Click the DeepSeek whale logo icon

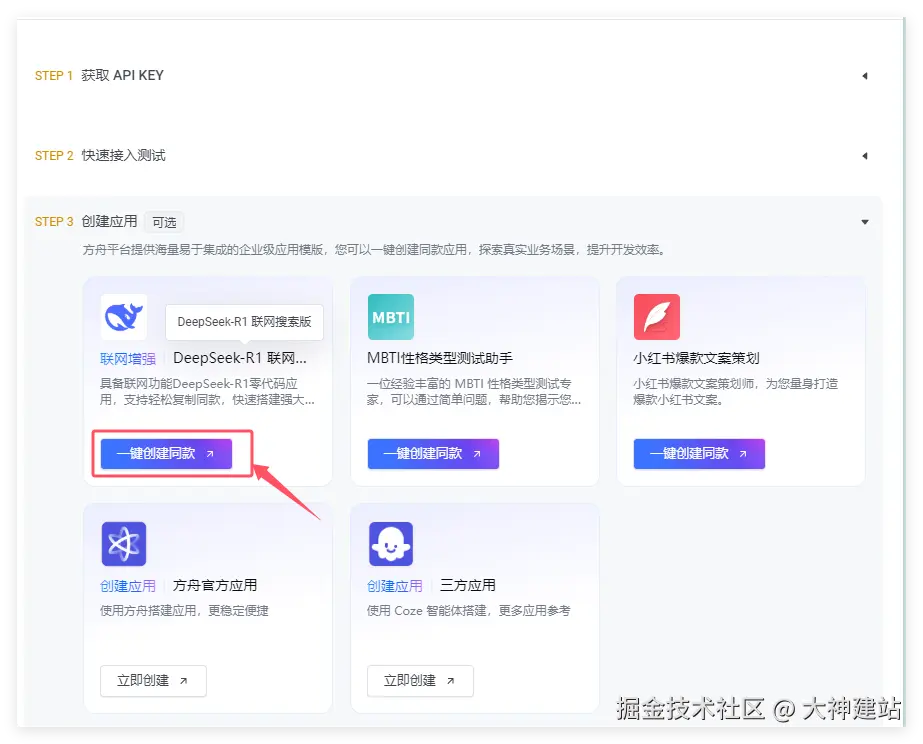pos(124,317)
